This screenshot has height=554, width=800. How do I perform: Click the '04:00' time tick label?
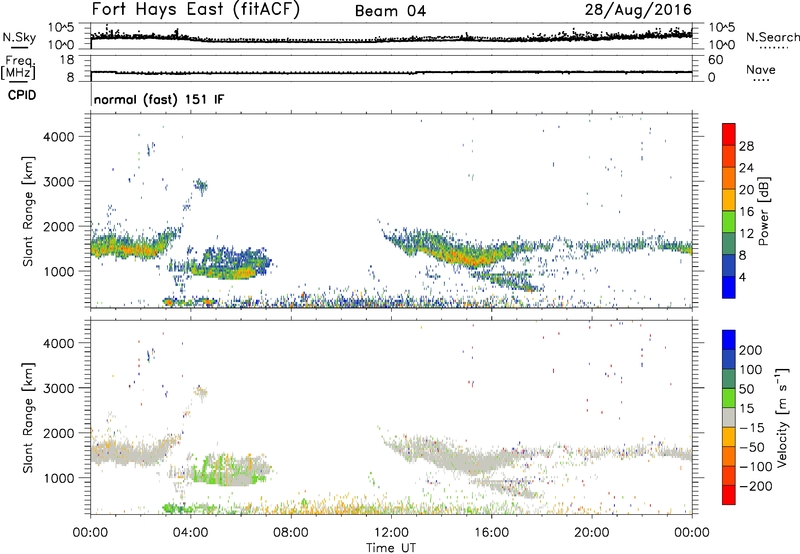(191, 533)
